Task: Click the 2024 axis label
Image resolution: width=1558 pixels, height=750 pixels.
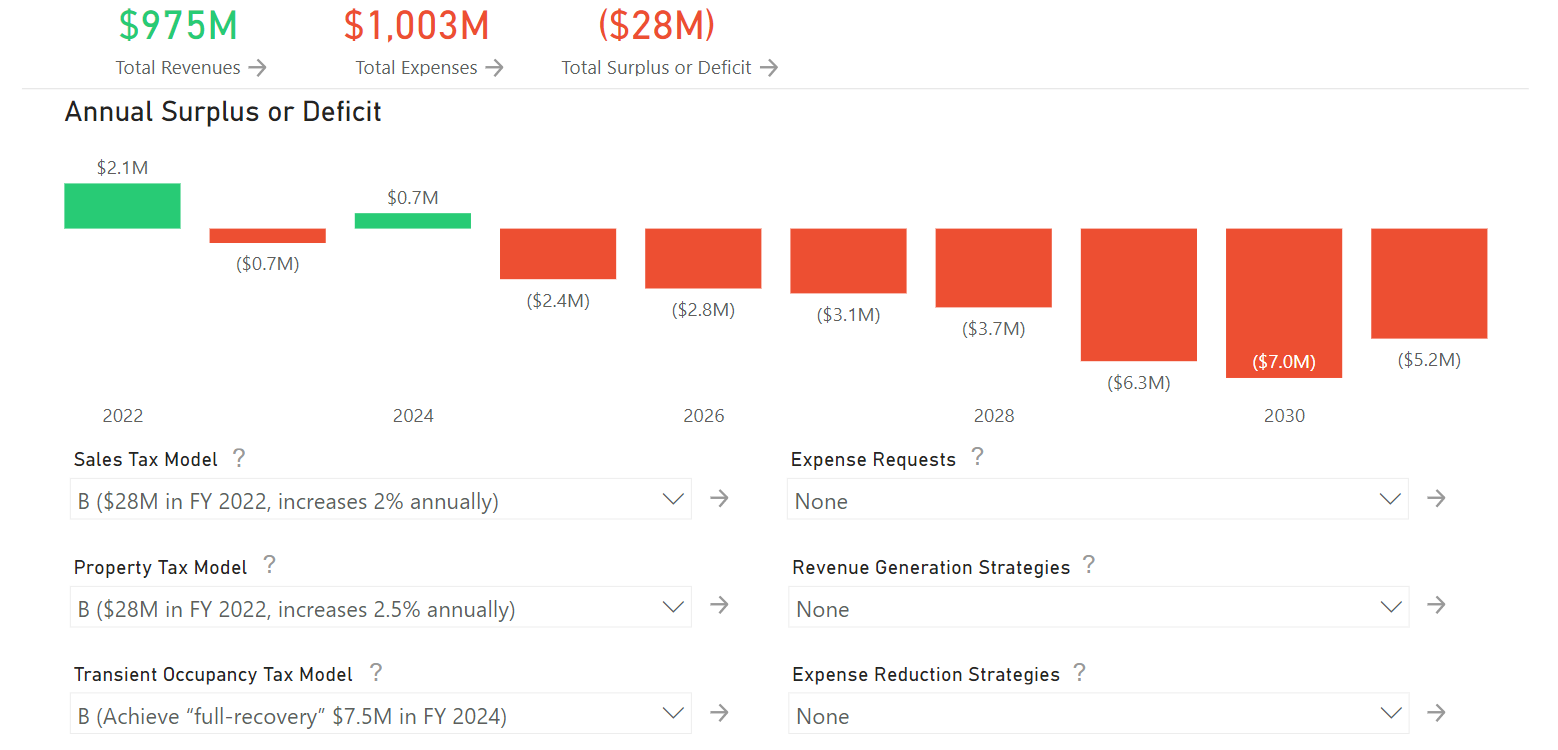Action: click(413, 416)
